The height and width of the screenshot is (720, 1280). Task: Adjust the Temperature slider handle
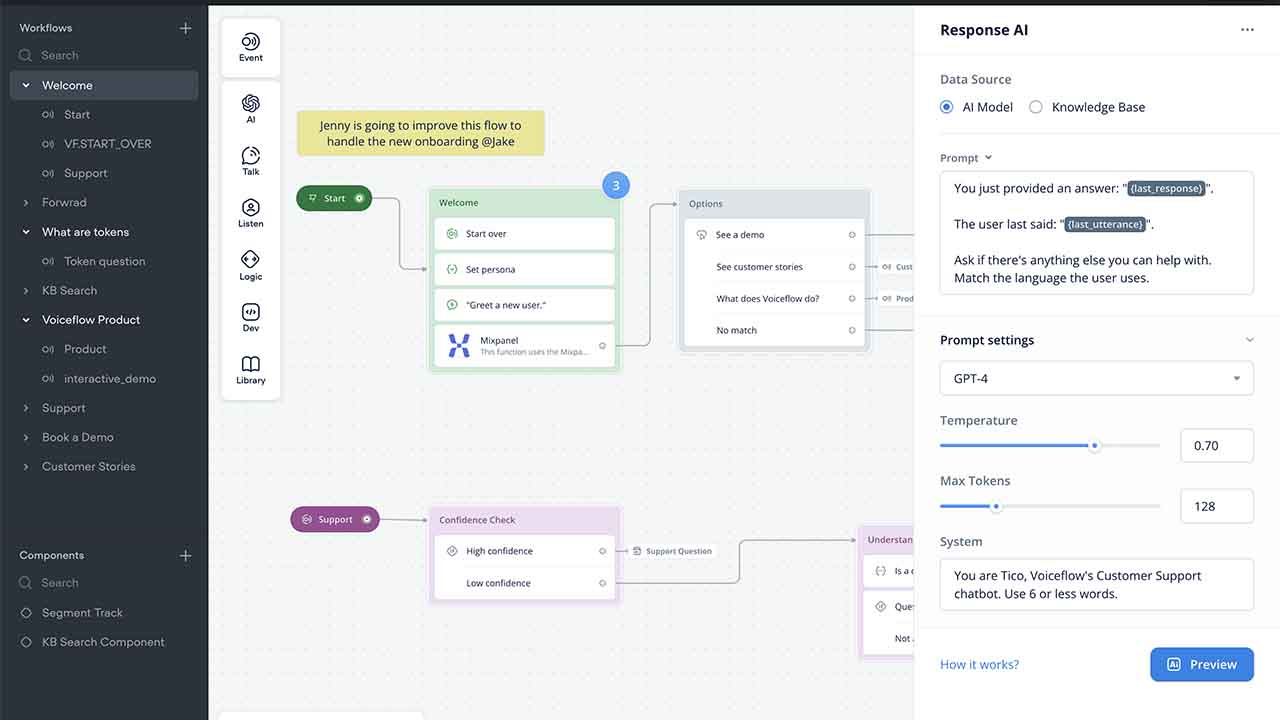click(x=1094, y=446)
